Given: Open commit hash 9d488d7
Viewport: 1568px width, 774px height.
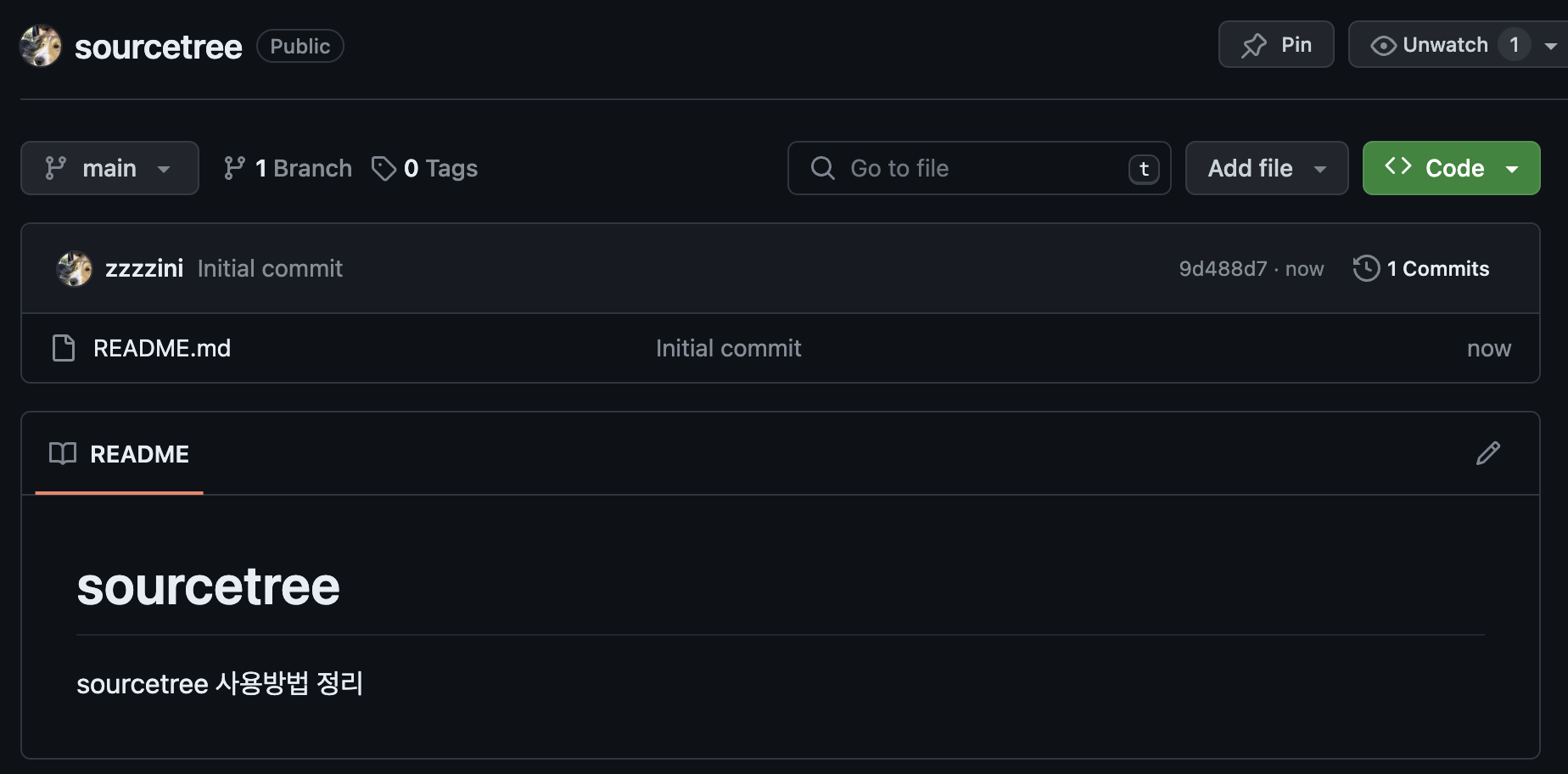Looking at the screenshot, I should pyautogui.click(x=1223, y=268).
